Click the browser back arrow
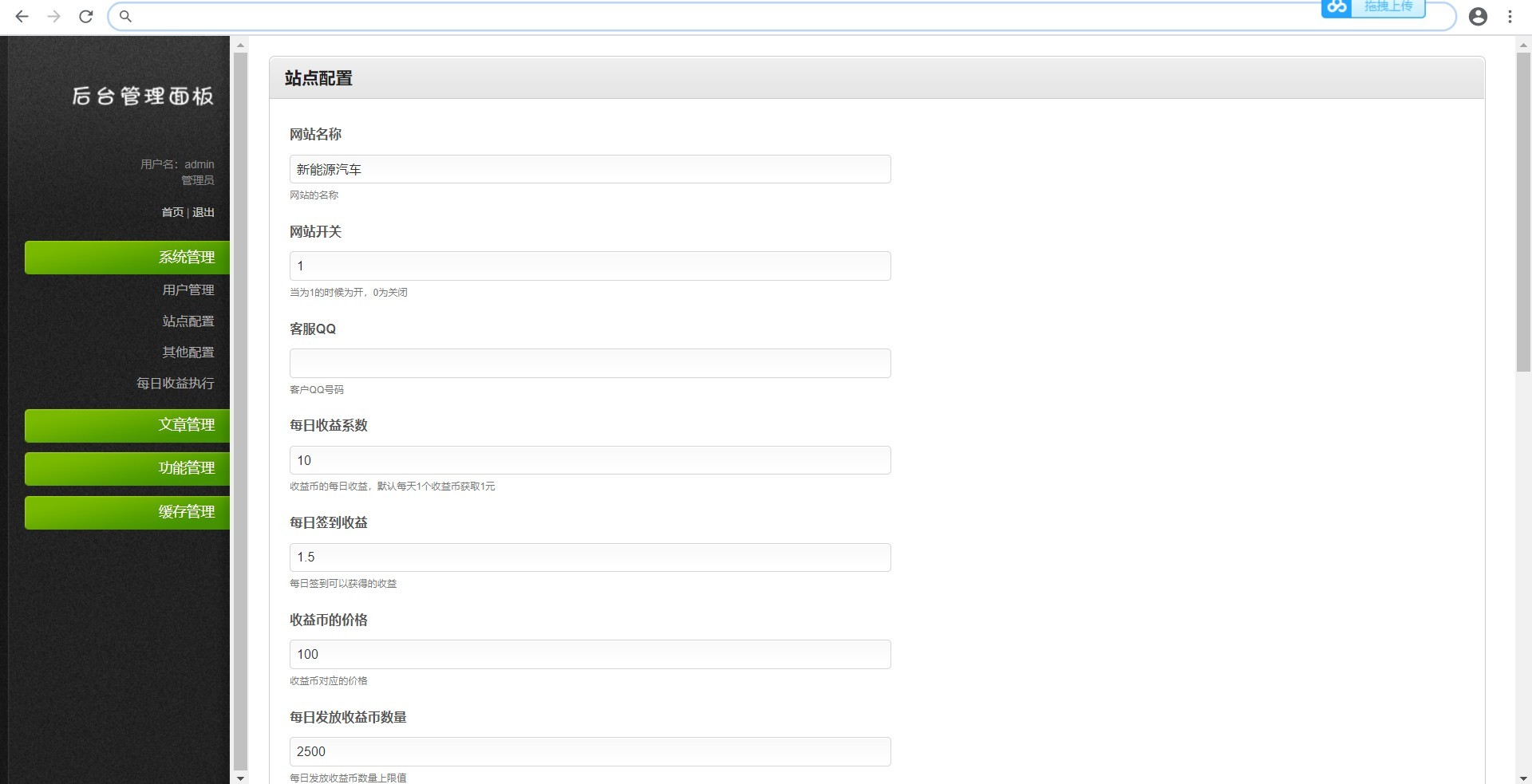Image resolution: width=1532 pixels, height=784 pixels. tap(22, 16)
